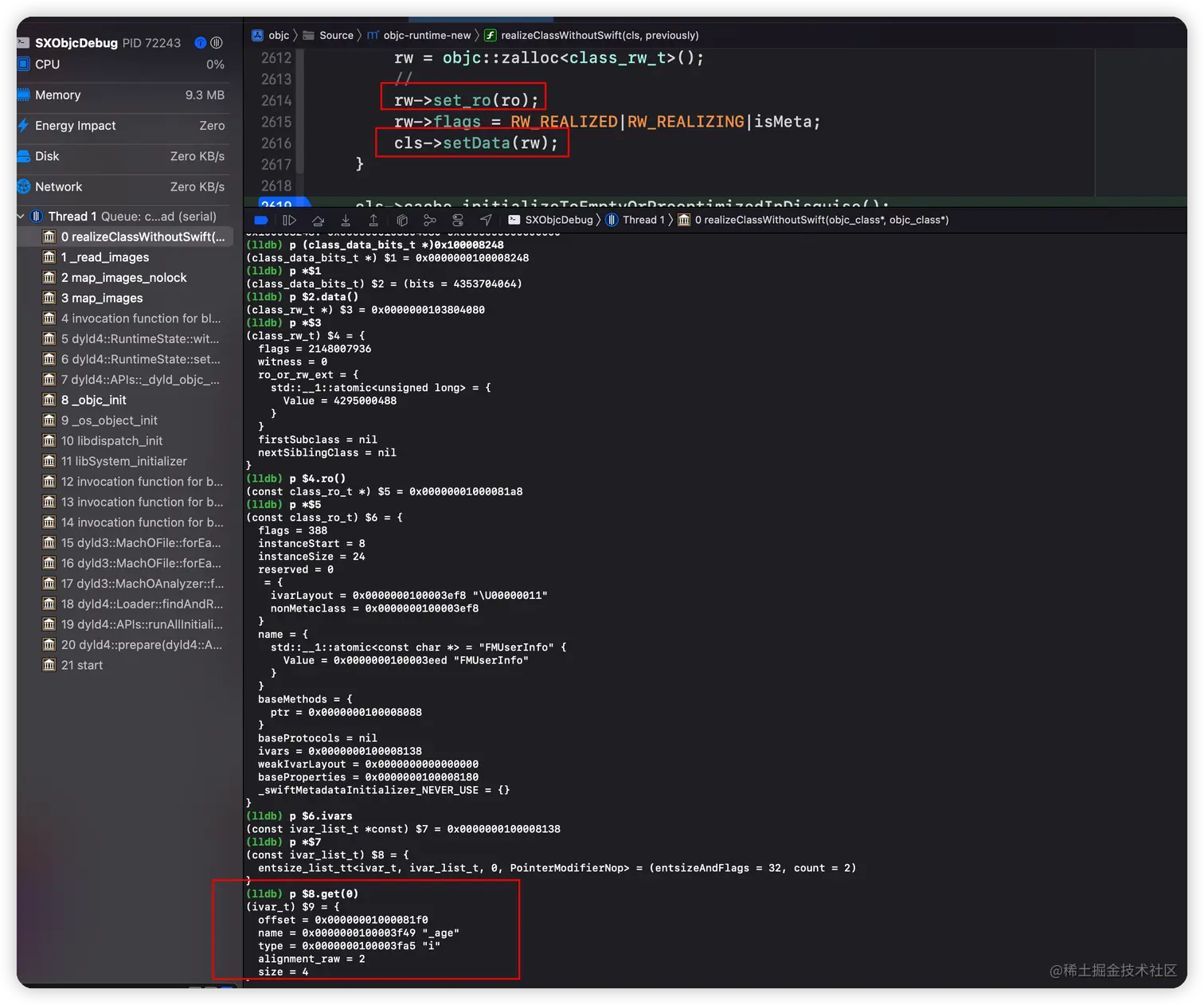Click console text 'flags = 2148007936'
This screenshot has height=1005, width=1204.
pyautogui.click(x=315, y=349)
